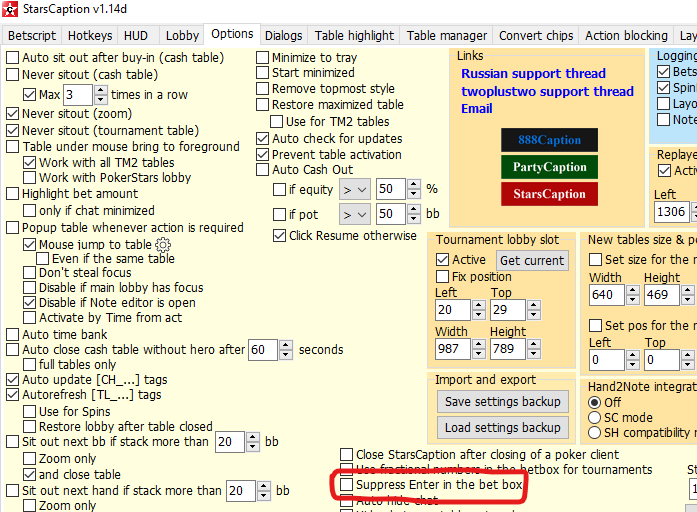Uncheck Auto check for updates
Screen dimensions: 697x512
point(262,139)
